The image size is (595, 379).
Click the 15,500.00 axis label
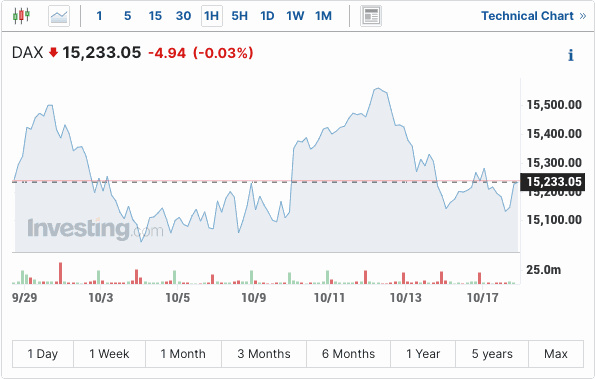554,105
